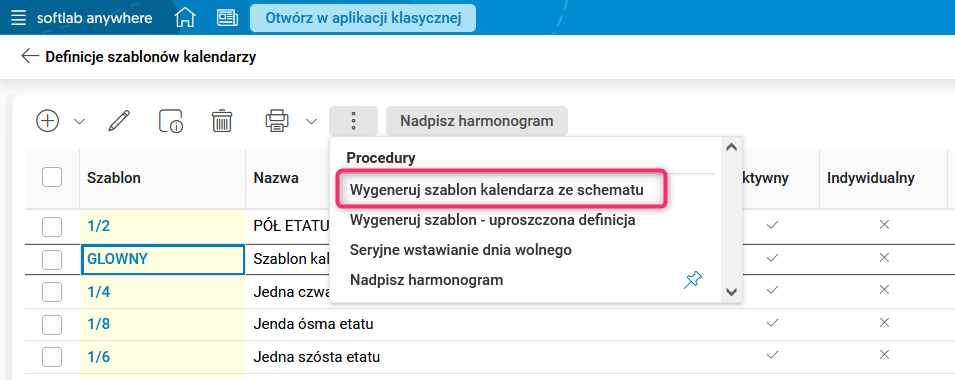Check the row checkbox for 1/2

[52, 227]
